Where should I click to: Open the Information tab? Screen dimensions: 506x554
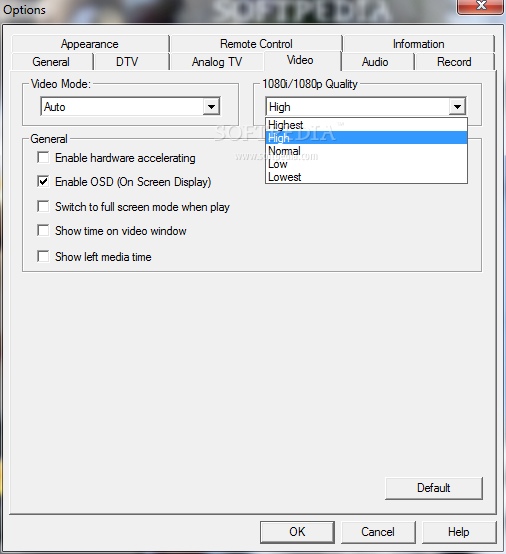click(419, 44)
